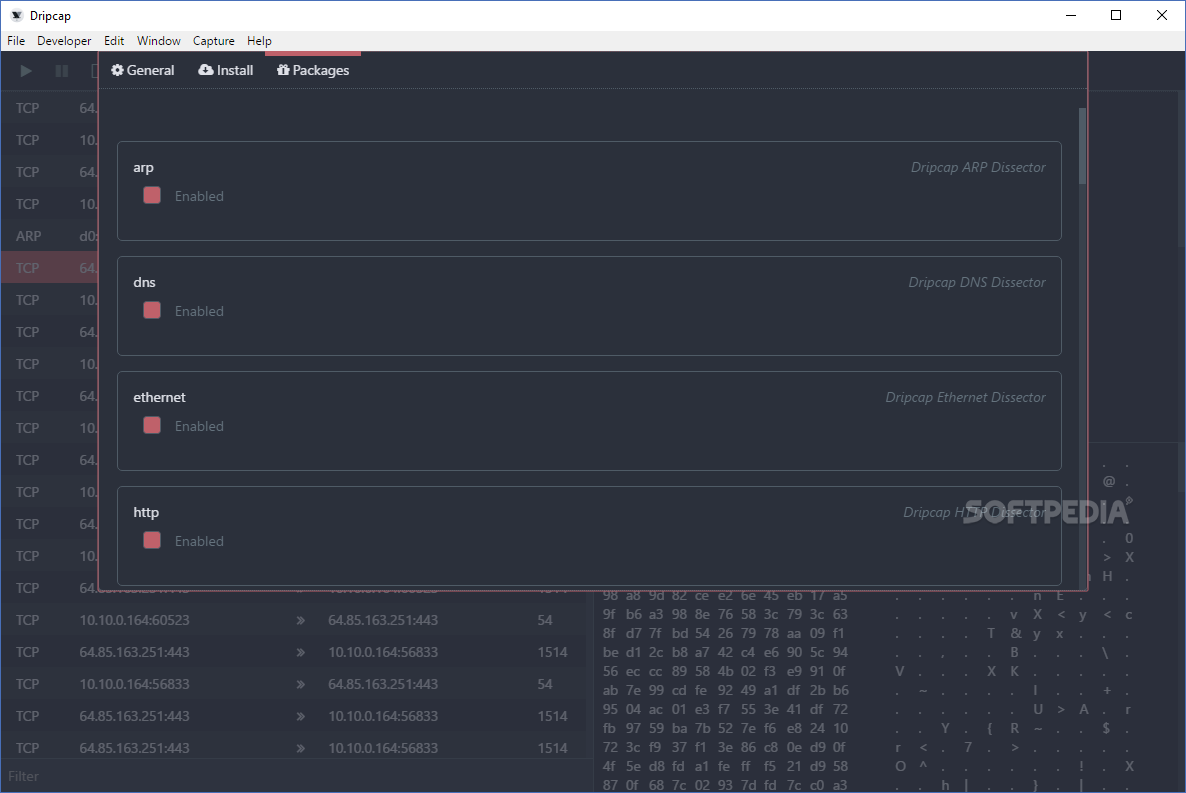Screen dimensions: 1186x793
Task: Minimize the Dripcap window
Action: pyautogui.click(x=1071, y=15)
